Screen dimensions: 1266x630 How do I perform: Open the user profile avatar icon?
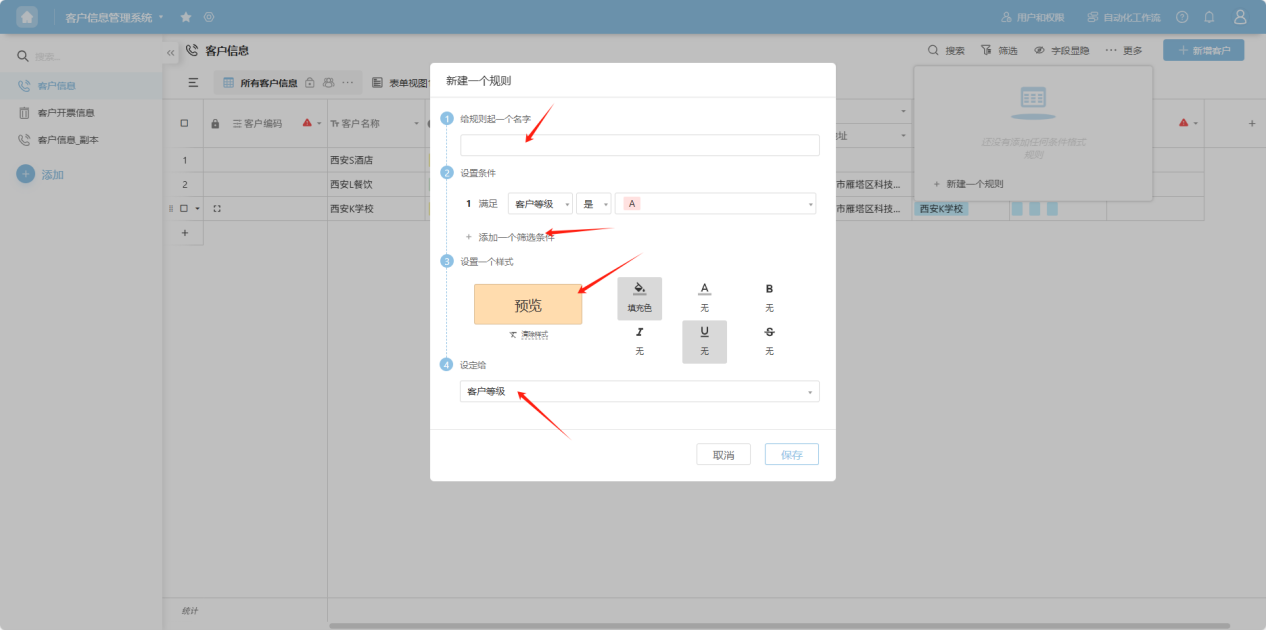[1240, 17]
